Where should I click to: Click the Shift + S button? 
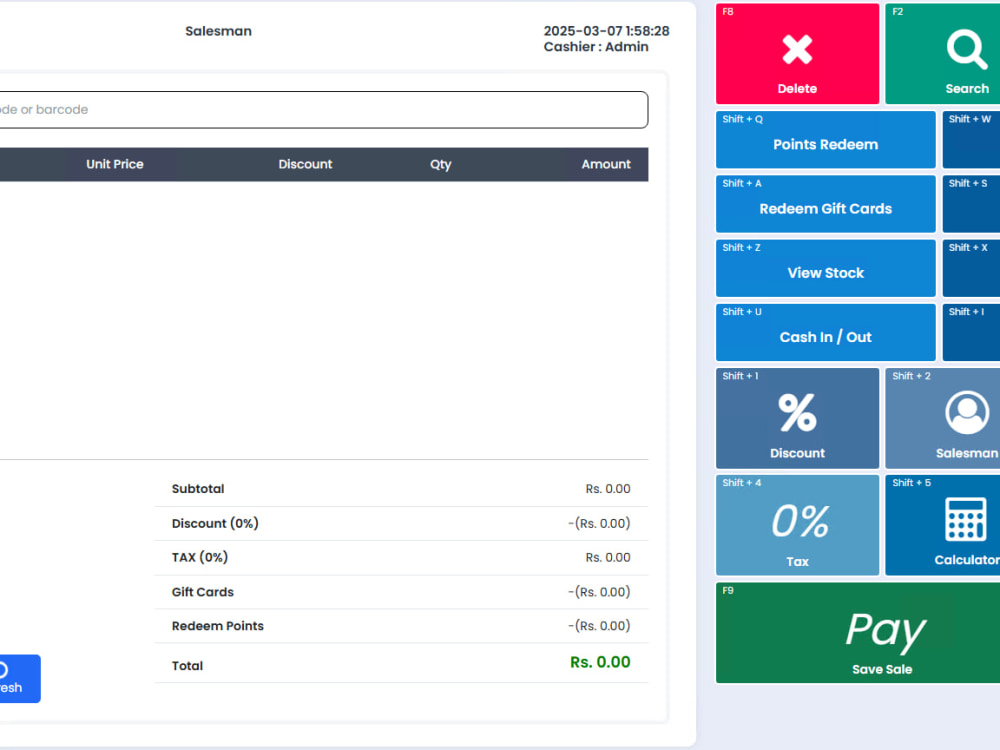tap(971, 204)
